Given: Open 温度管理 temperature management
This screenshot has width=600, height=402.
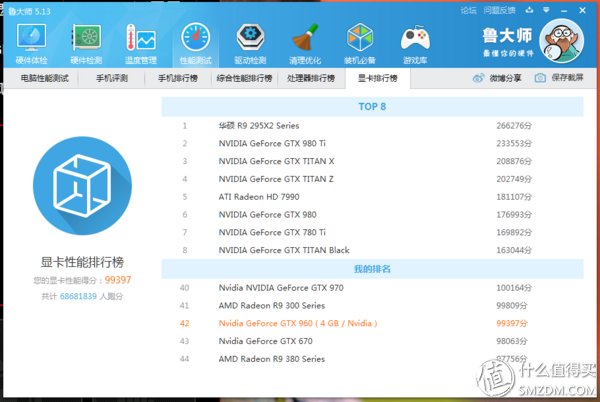Looking at the screenshot, I should (x=140, y=42).
